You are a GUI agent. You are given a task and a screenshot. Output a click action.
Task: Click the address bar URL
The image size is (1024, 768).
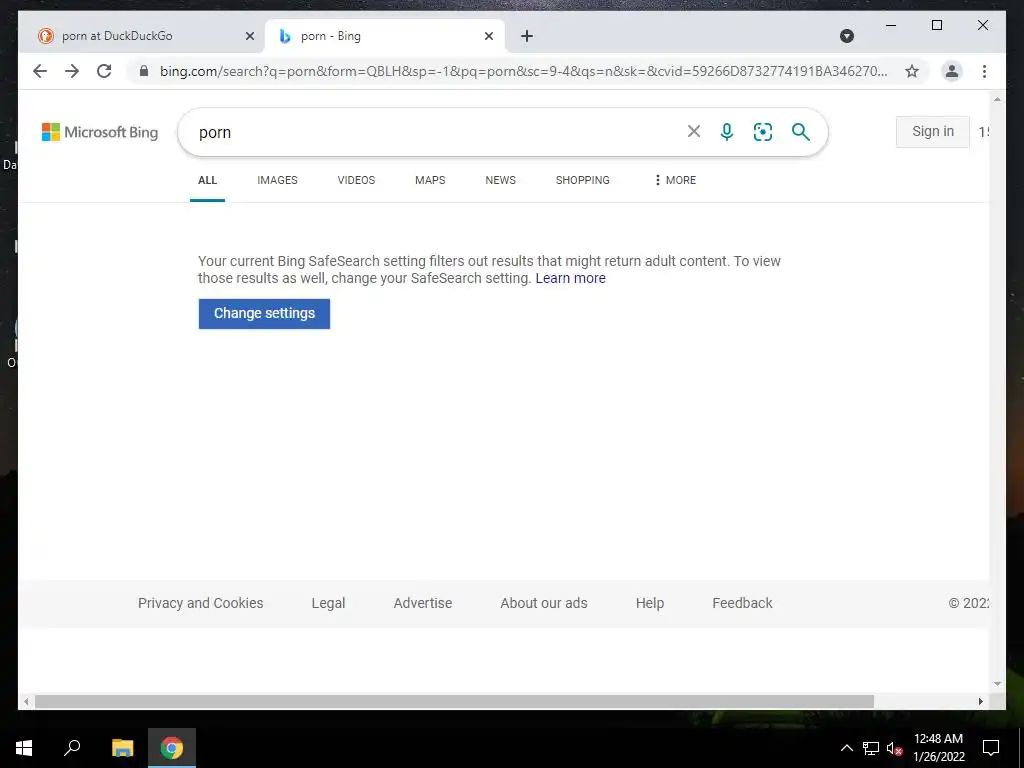(522, 71)
